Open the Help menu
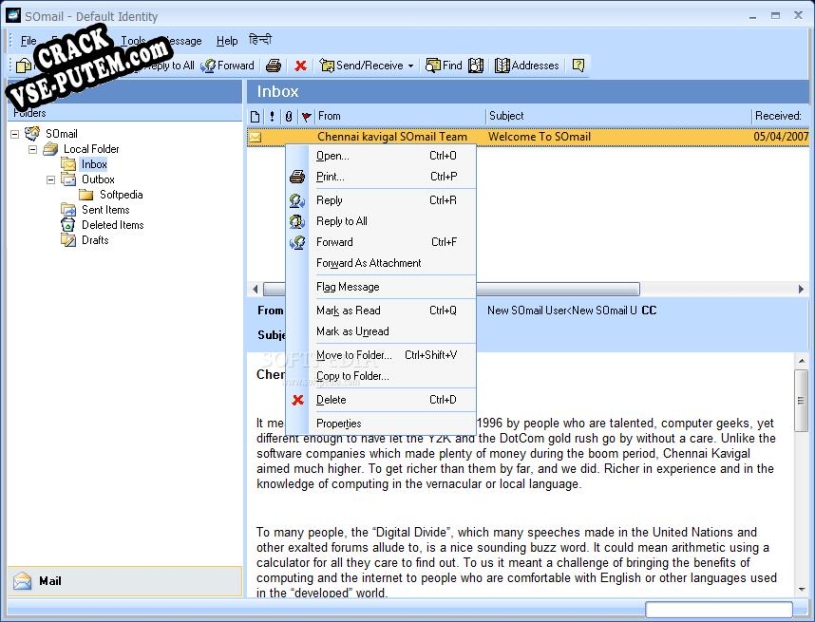The image size is (815, 622). 227,41
